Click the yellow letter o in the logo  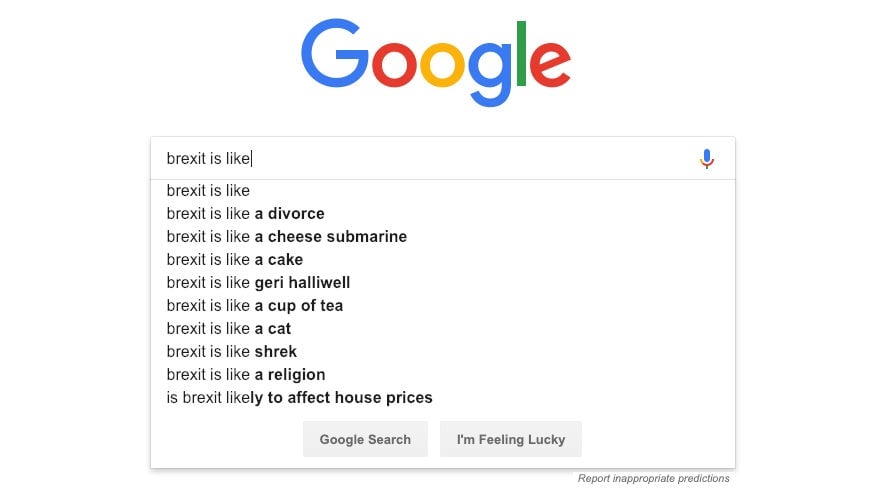(x=442, y=66)
